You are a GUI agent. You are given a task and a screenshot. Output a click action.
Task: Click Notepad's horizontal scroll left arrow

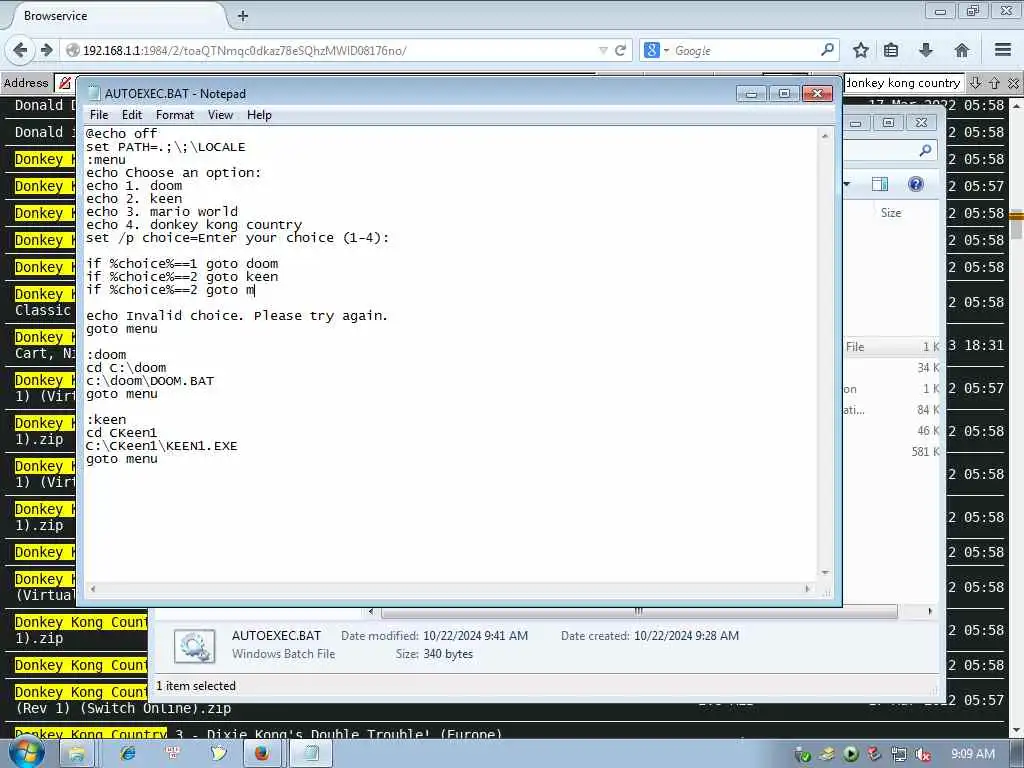tap(93, 588)
